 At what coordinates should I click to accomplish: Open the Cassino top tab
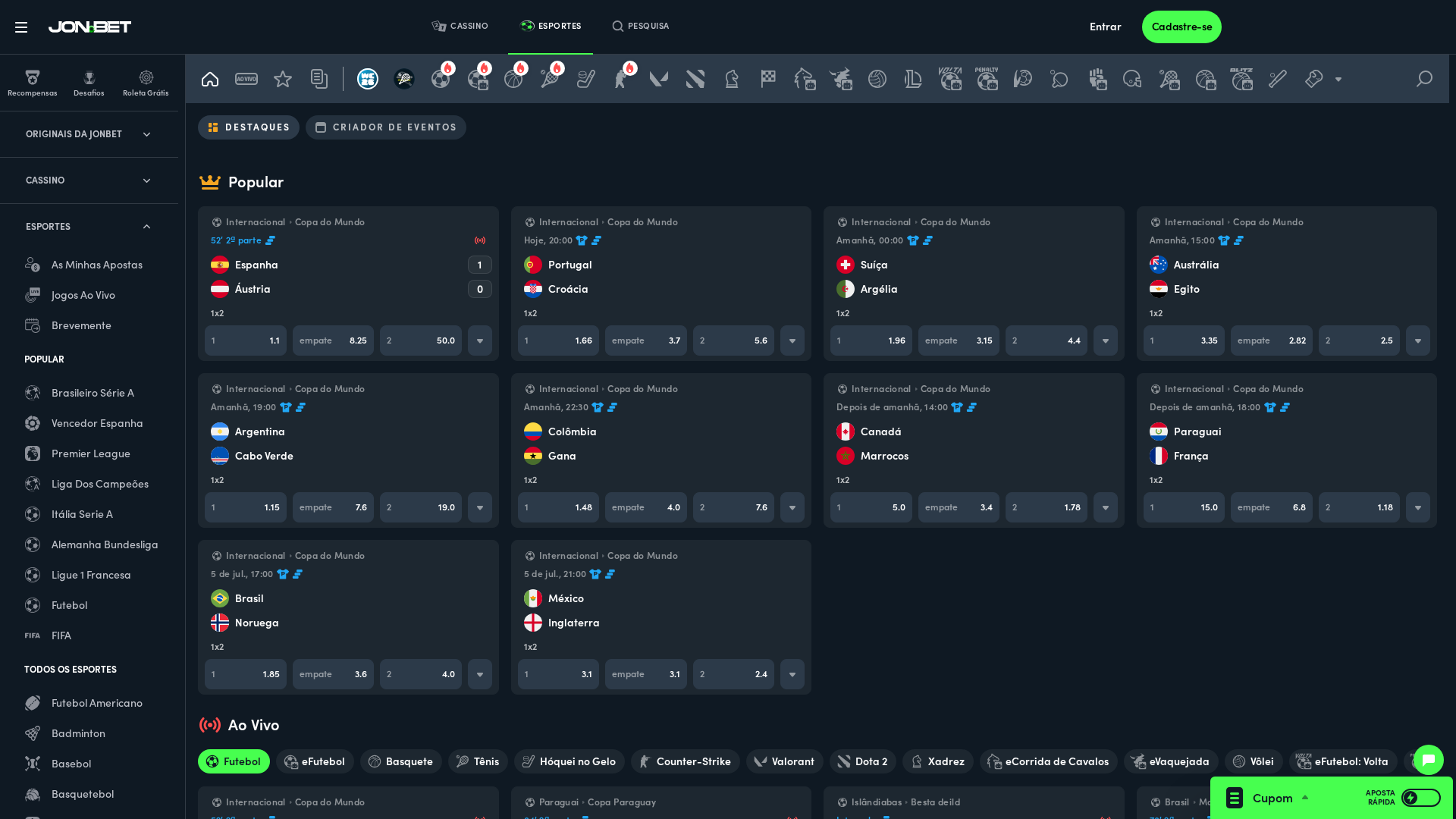point(460,27)
